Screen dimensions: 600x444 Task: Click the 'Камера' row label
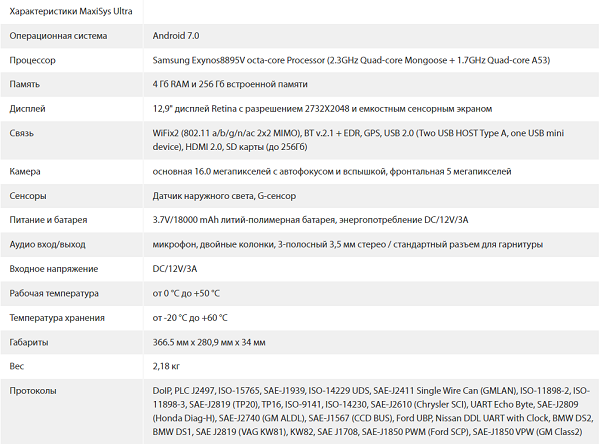[26, 172]
